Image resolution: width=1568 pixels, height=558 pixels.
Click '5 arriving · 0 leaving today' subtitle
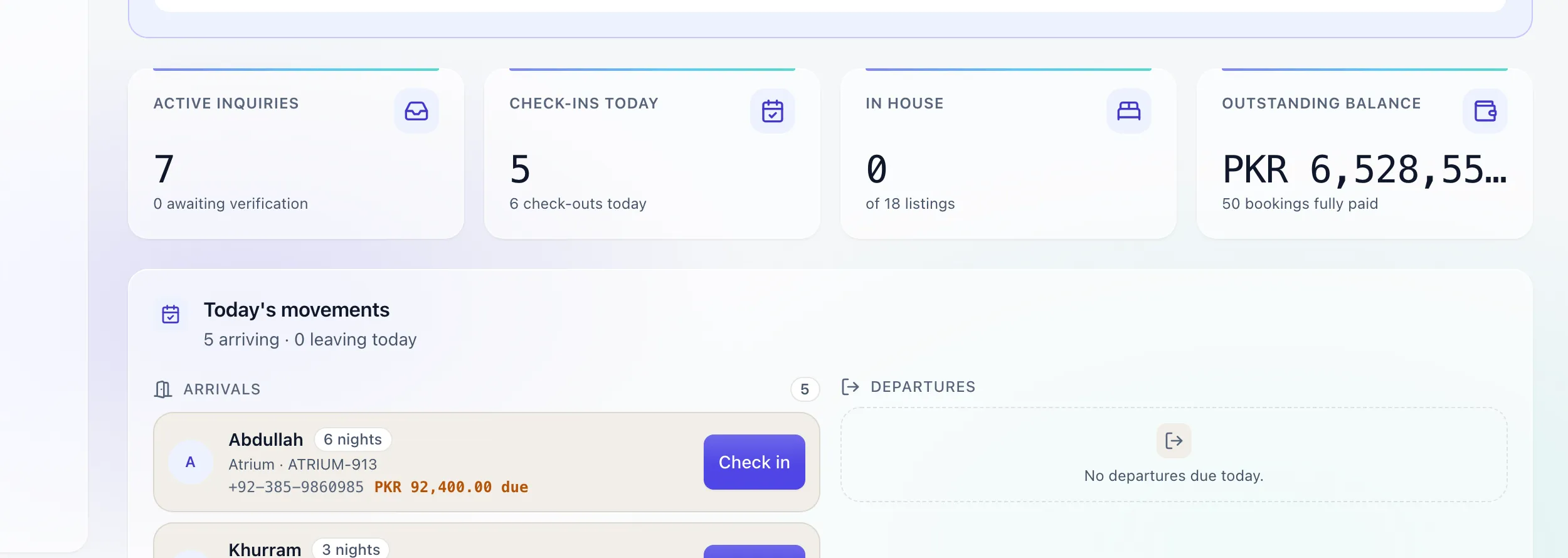point(310,339)
